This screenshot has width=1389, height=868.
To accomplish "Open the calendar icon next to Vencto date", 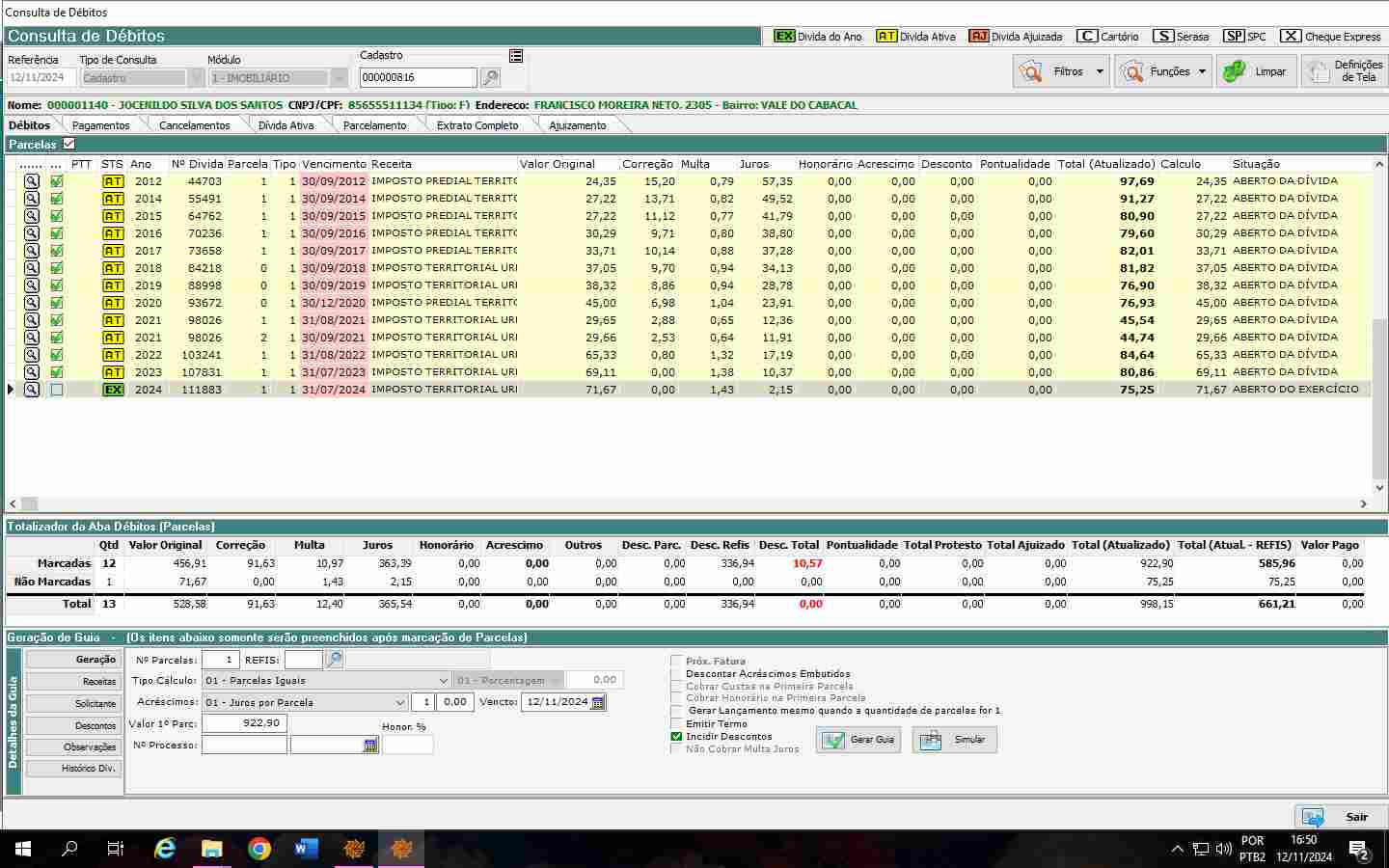I will (598, 702).
